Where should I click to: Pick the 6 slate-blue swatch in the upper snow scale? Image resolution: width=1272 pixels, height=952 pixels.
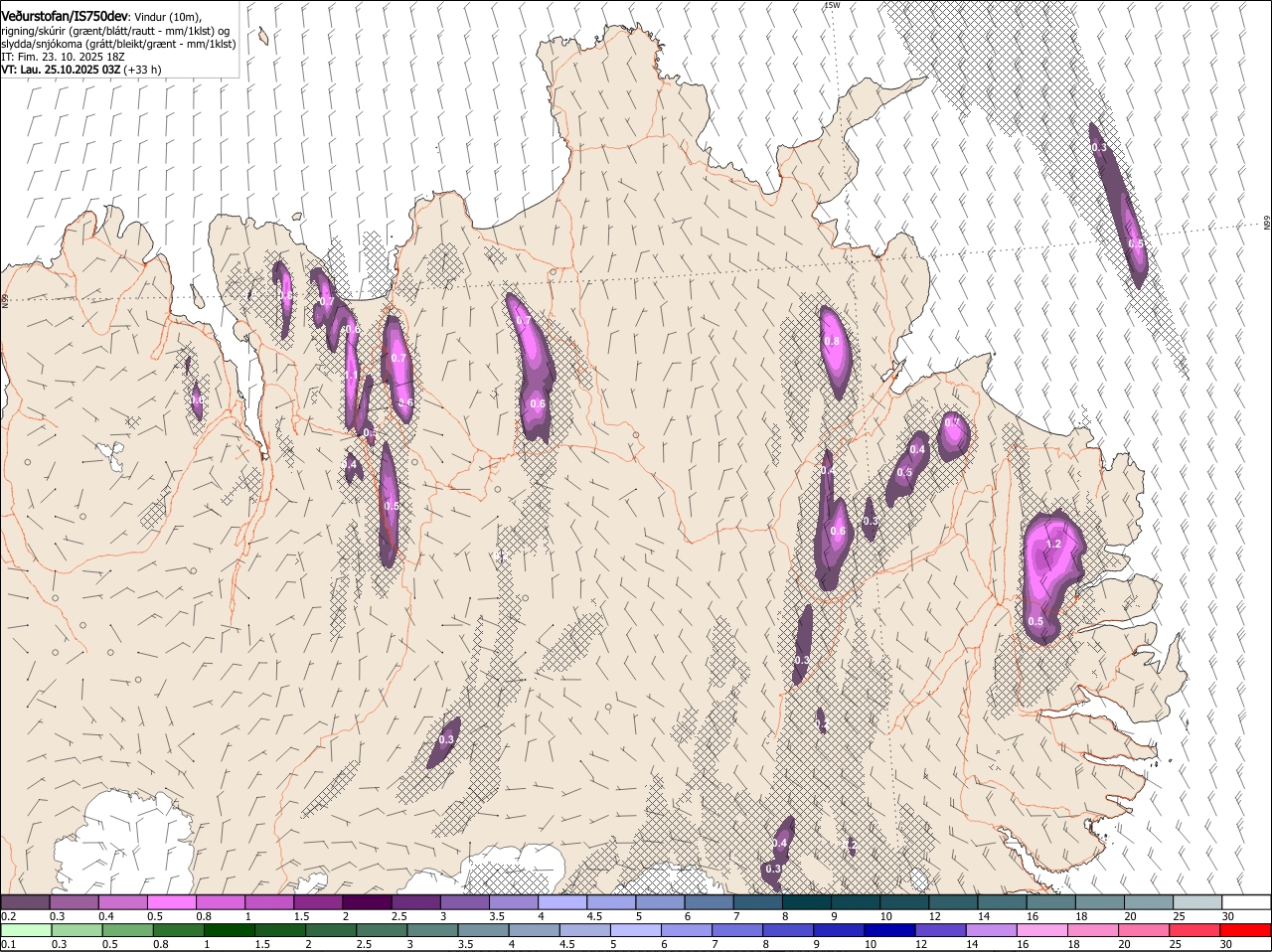pyautogui.click(x=710, y=902)
